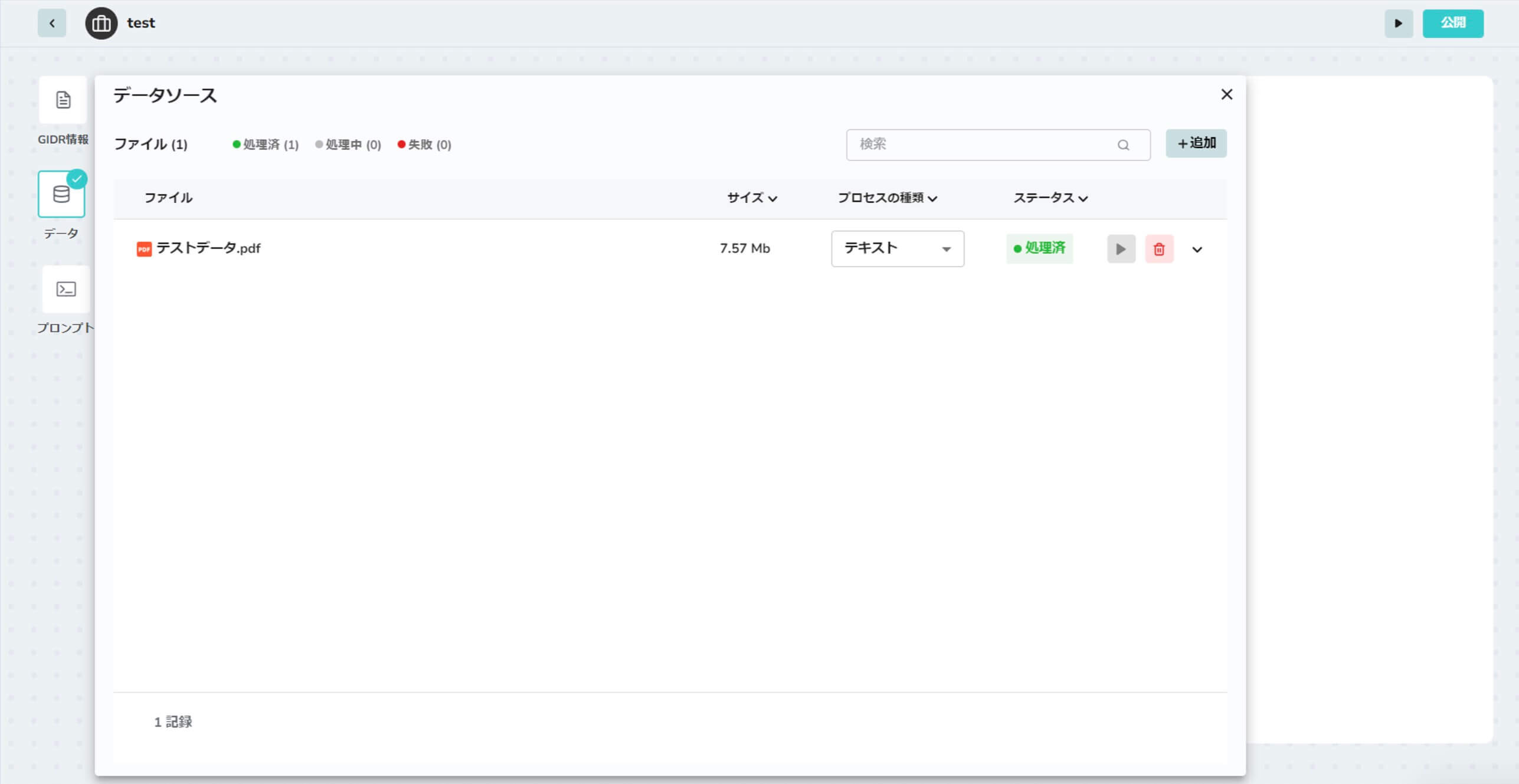1519x784 pixels.
Task: Click the briefcase project icon next to test
Action: tap(101, 24)
